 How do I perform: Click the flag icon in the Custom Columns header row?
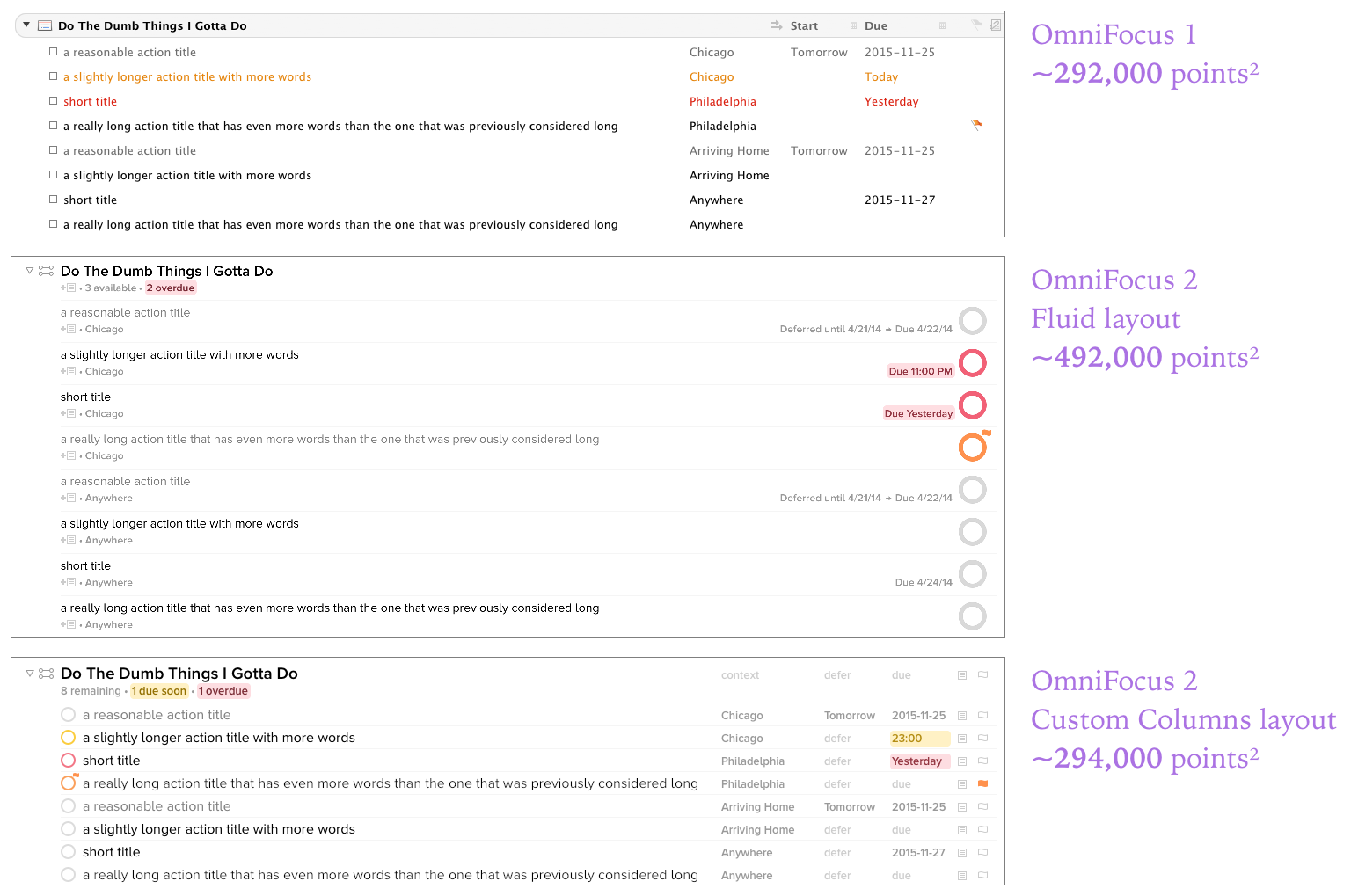click(x=983, y=675)
